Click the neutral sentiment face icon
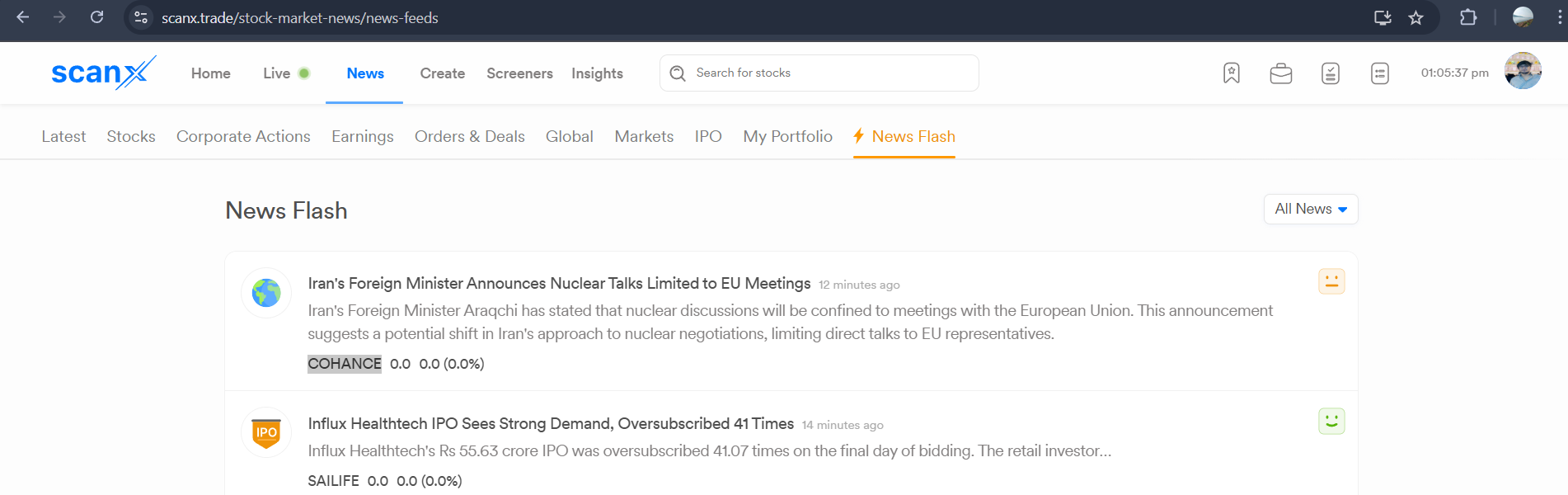The image size is (1568, 495). 1331,281
